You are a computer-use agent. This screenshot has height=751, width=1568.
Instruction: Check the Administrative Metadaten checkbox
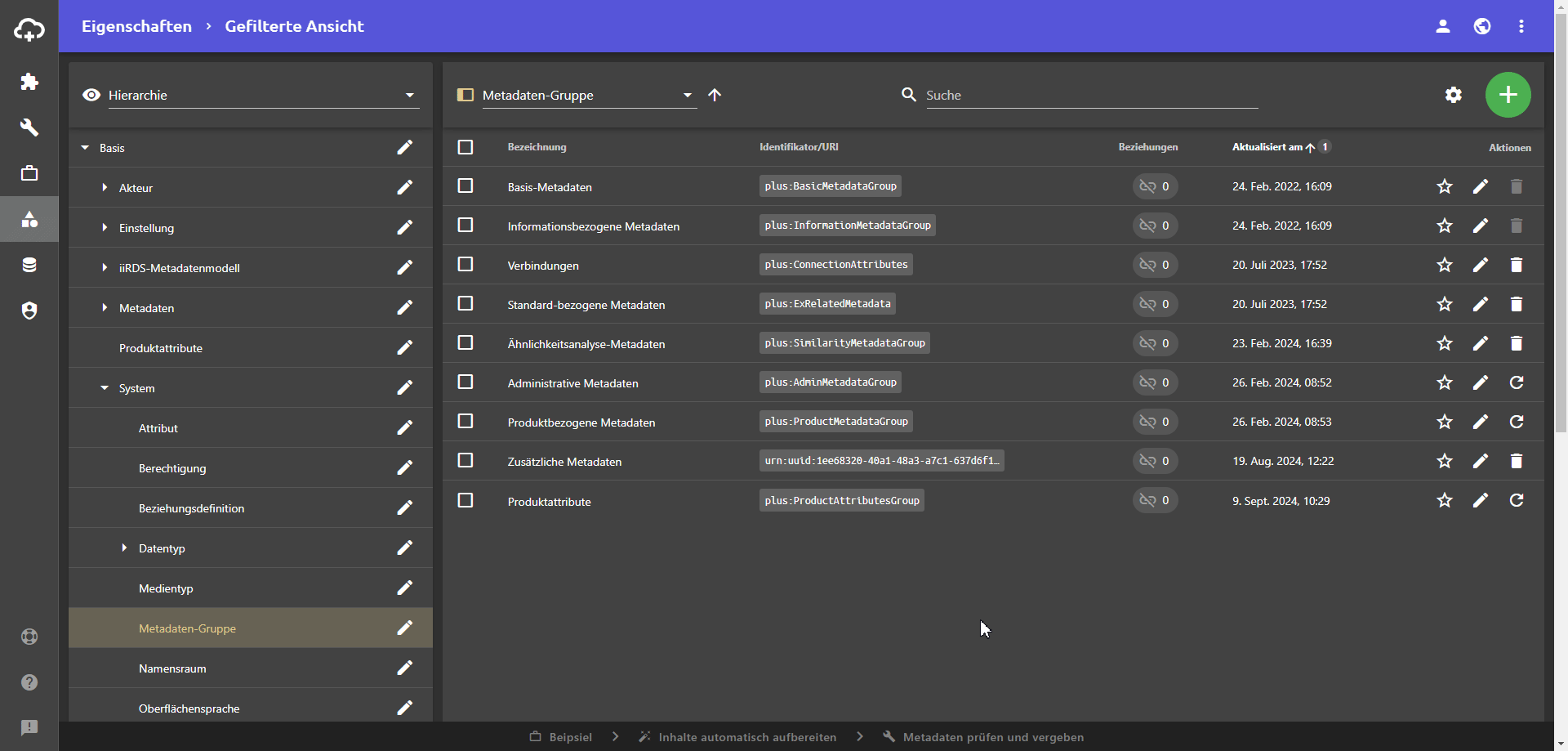(x=465, y=382)
